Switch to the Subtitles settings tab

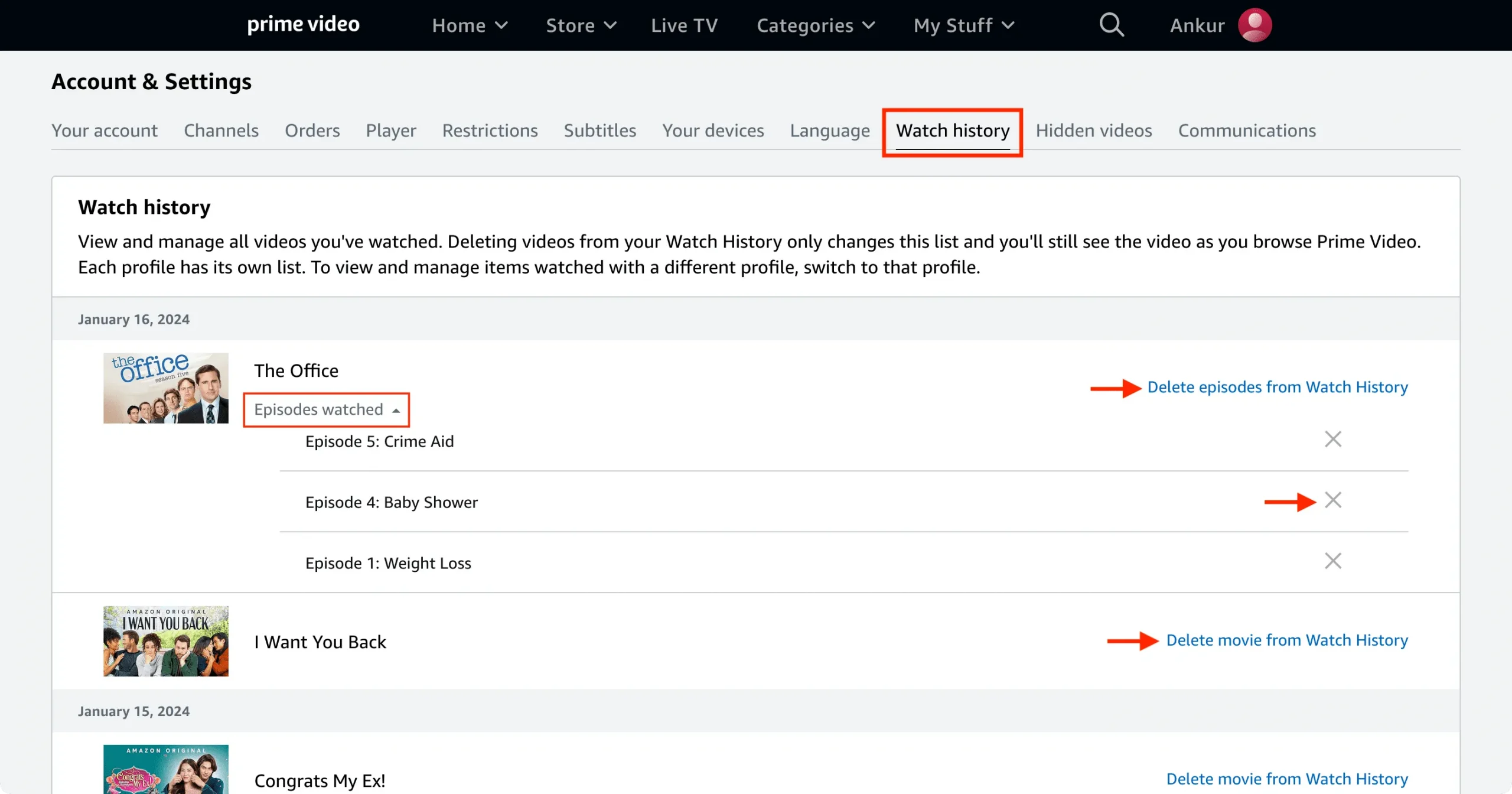coord(600,130)
